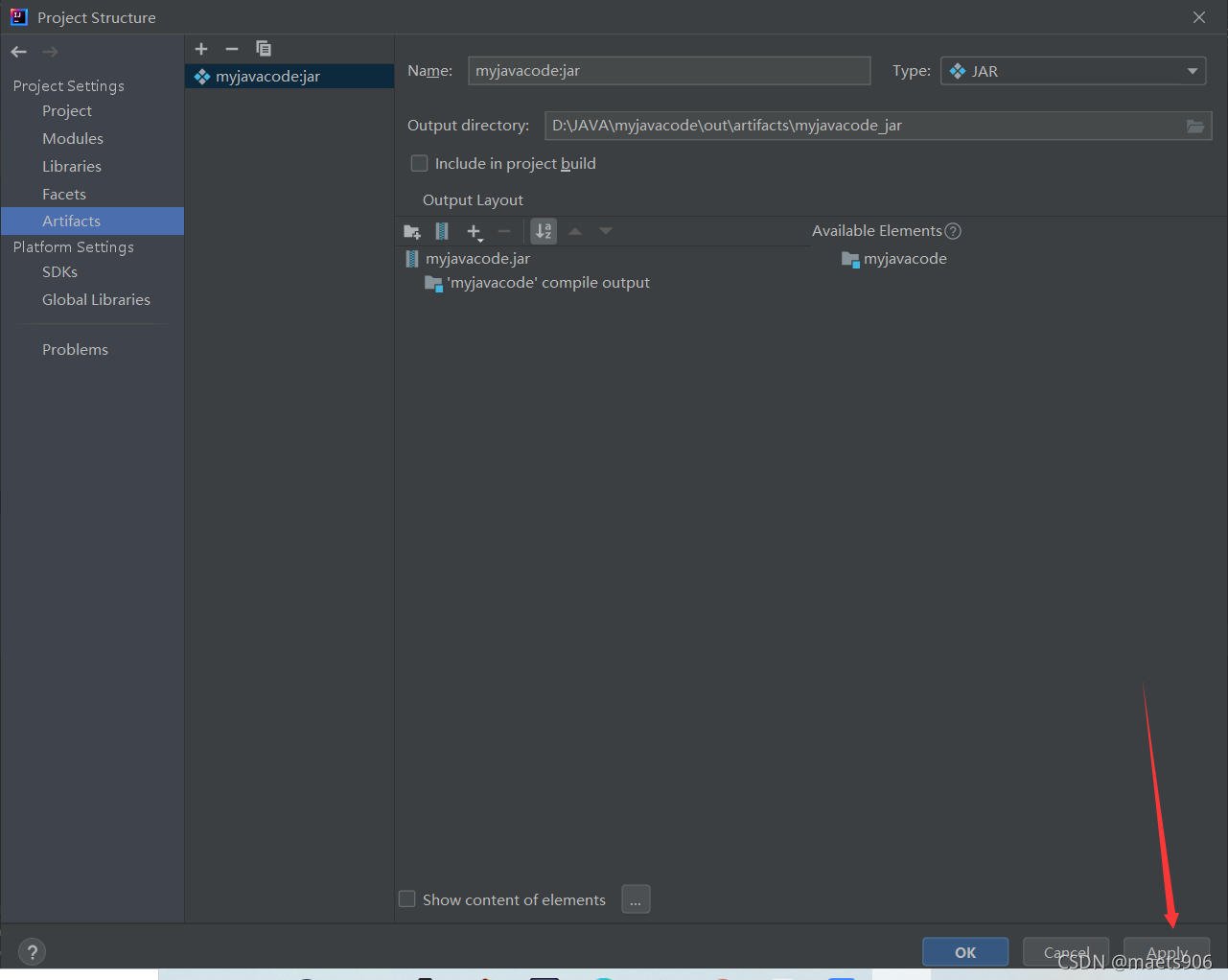Close the Project Structure dialog

(x=1199, y=17)
